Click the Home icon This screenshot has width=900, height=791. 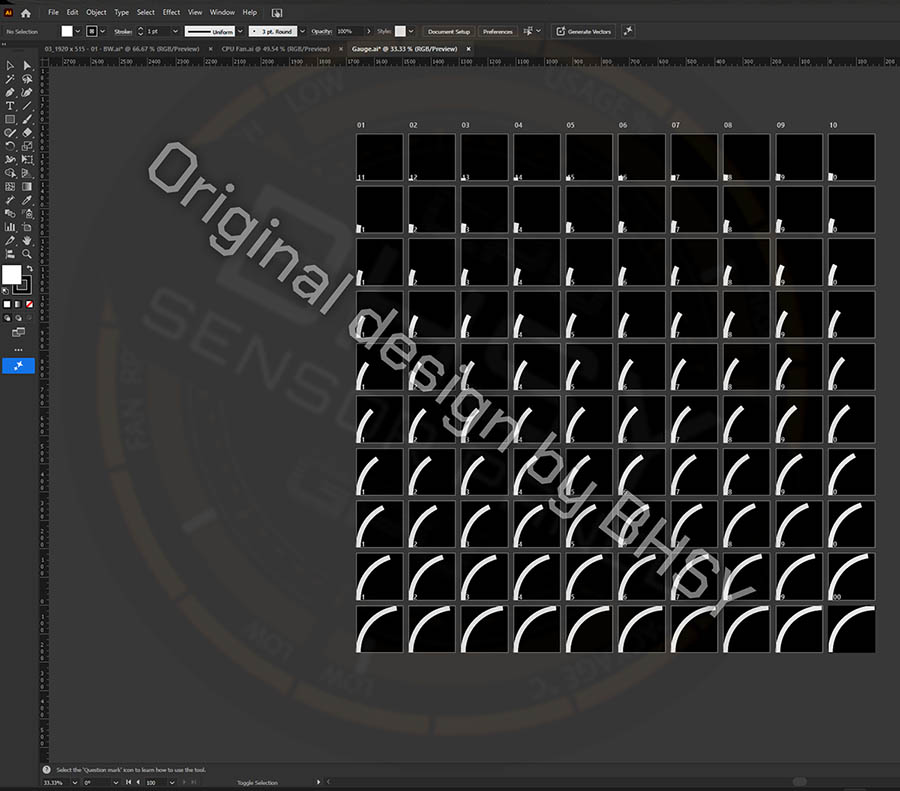(26, 13)
